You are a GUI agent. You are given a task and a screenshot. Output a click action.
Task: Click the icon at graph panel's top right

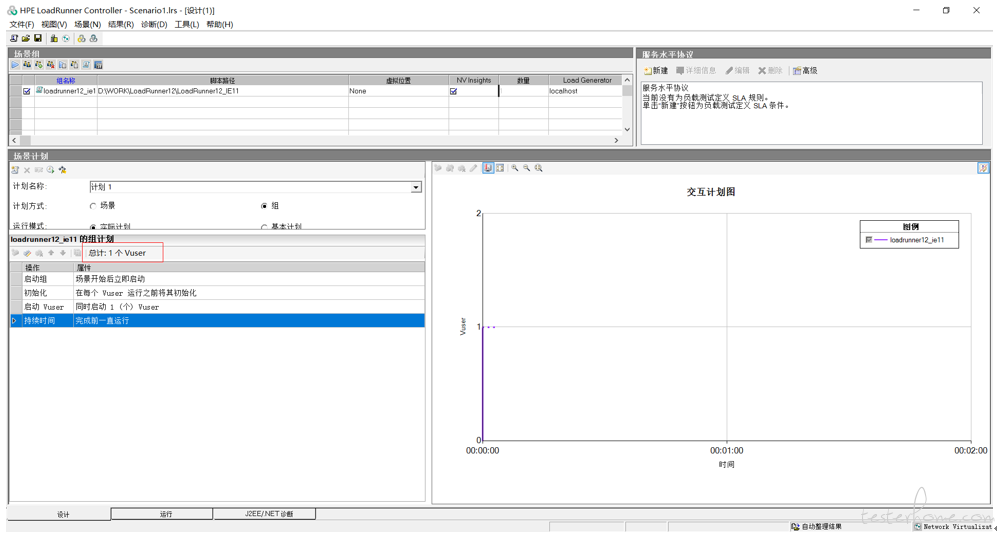(x=983, y=168)
